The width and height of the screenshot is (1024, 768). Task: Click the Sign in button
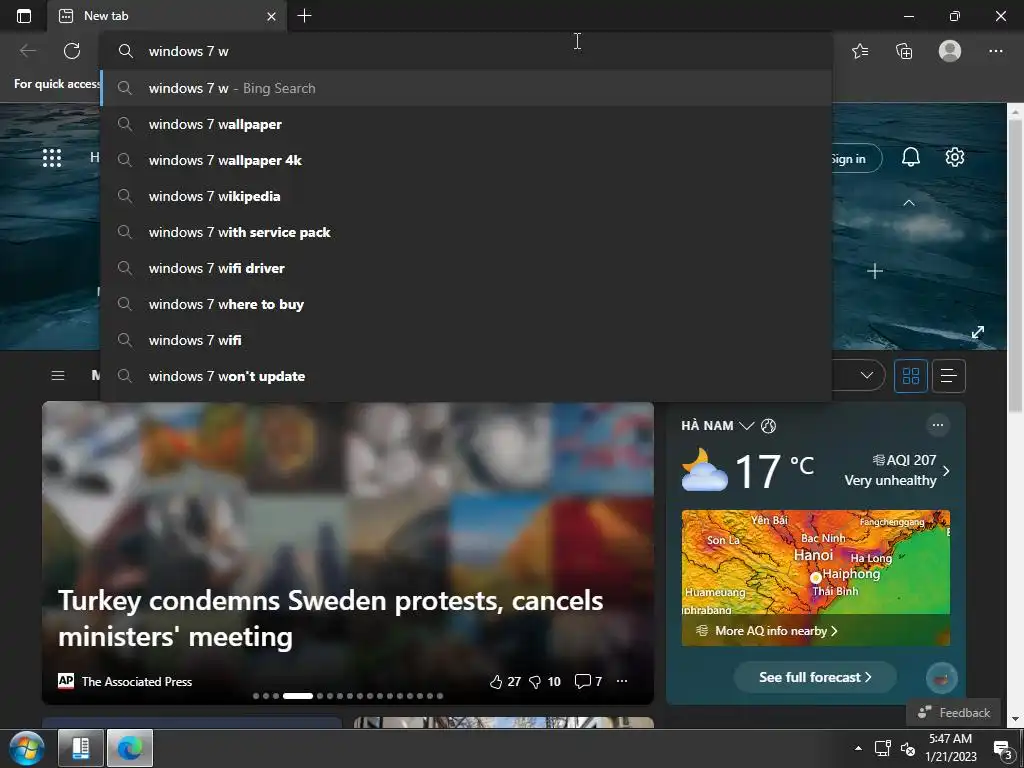[856, 158]
